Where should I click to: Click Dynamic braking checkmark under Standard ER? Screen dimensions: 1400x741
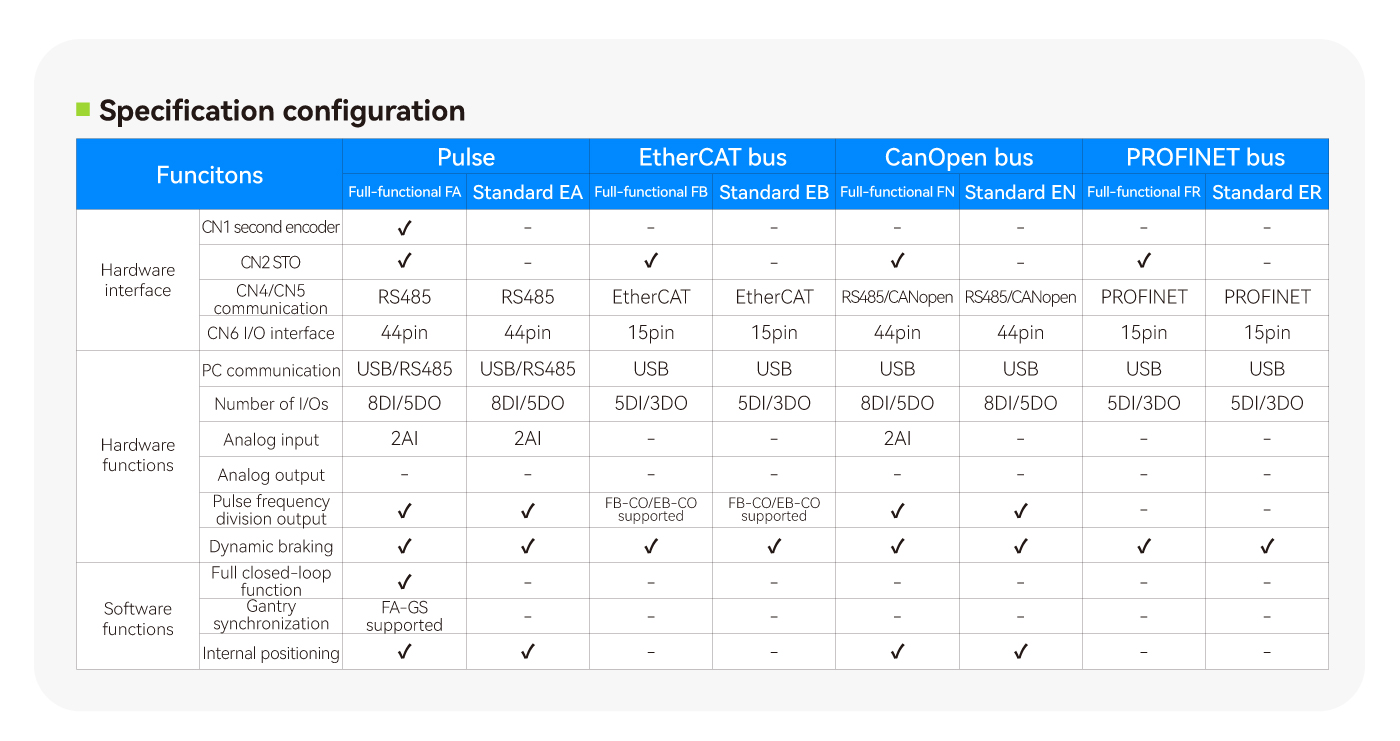tap(1267, 546)
